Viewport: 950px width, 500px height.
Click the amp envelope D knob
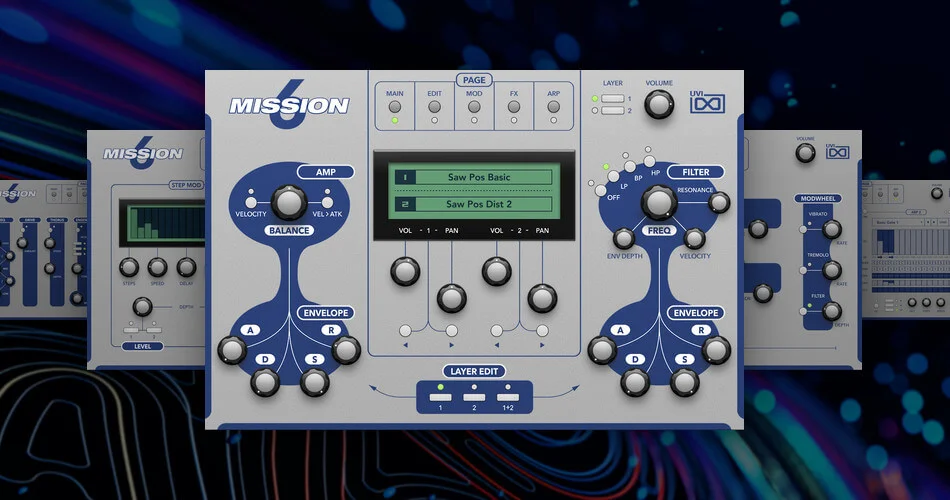point(265,382)
